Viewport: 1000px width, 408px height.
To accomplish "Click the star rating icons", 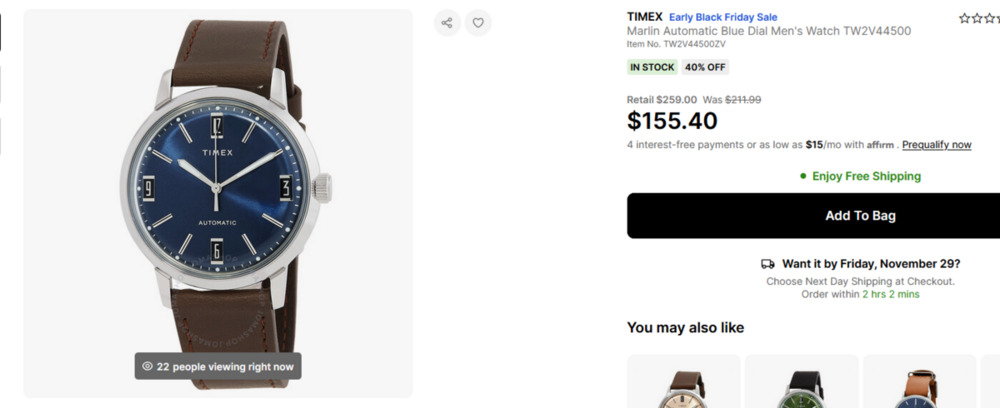I will coord(978,18).
